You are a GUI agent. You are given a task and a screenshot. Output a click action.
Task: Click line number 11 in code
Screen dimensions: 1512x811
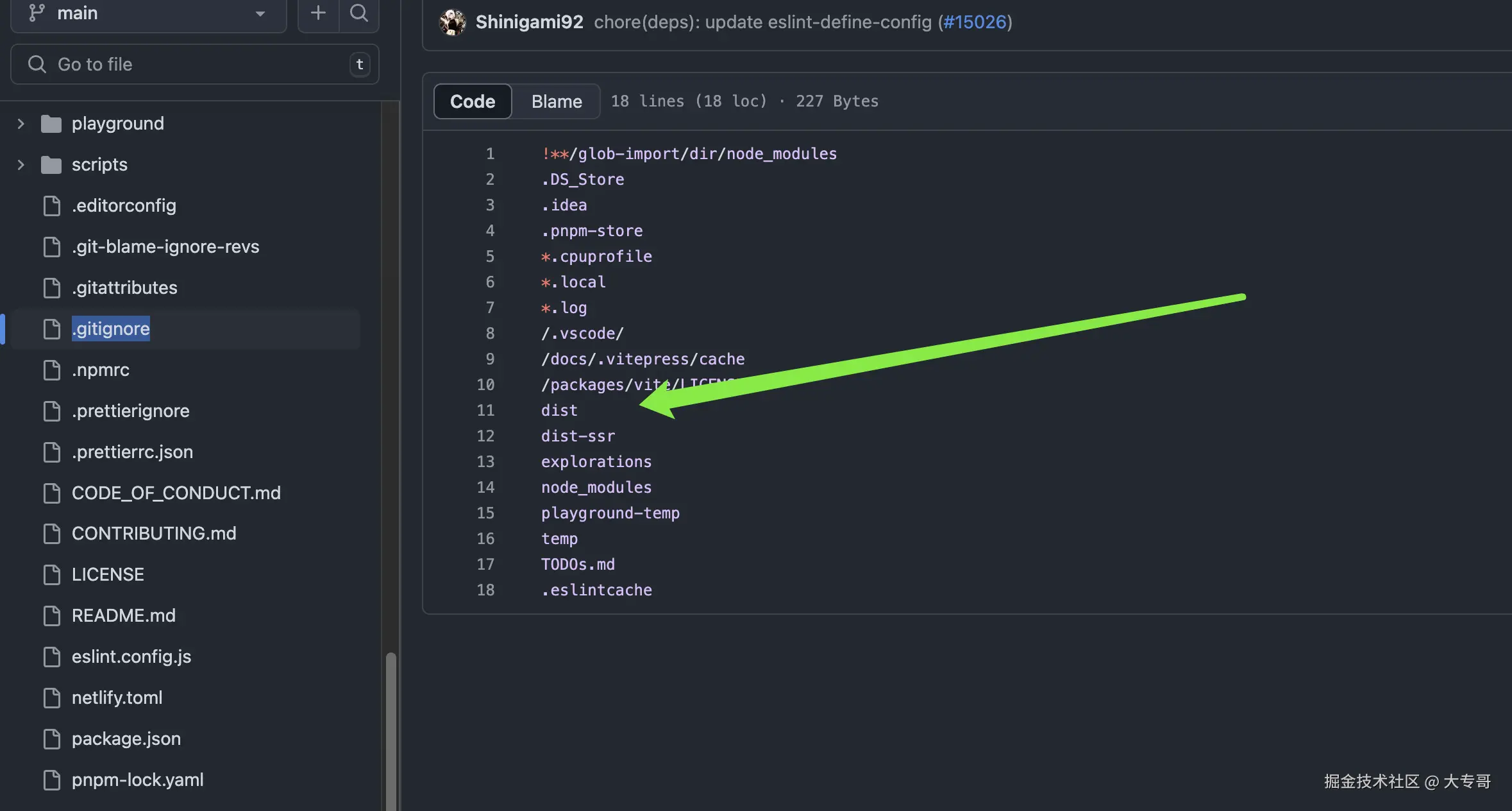click(x=485, y=410)
